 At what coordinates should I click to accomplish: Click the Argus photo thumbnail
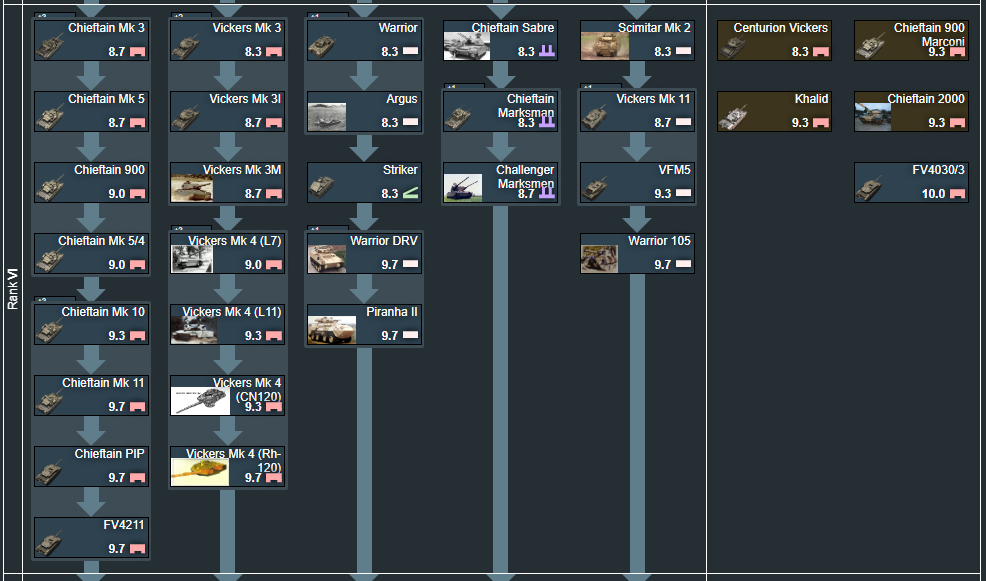click(326, 115)
